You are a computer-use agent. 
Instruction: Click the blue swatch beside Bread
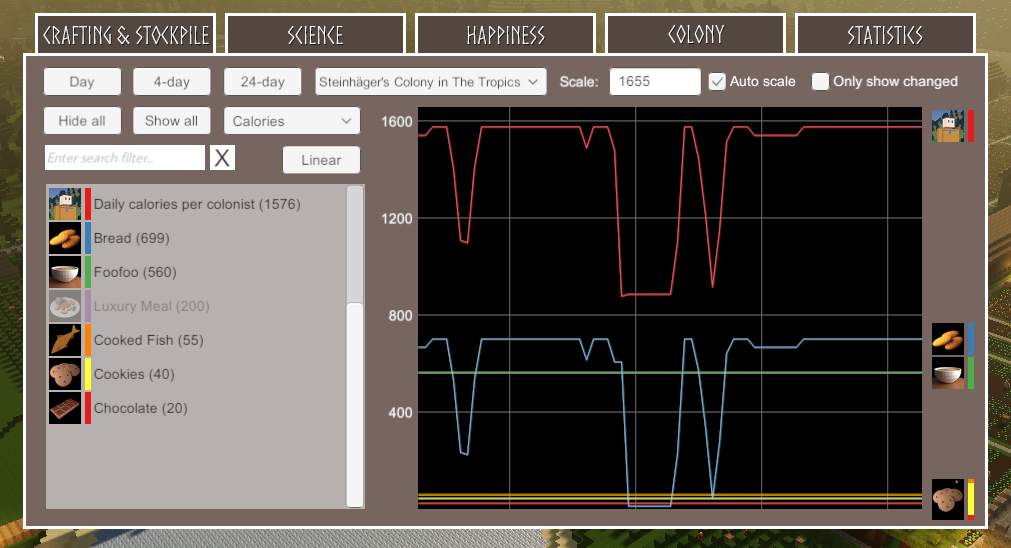tap(88, 238)
